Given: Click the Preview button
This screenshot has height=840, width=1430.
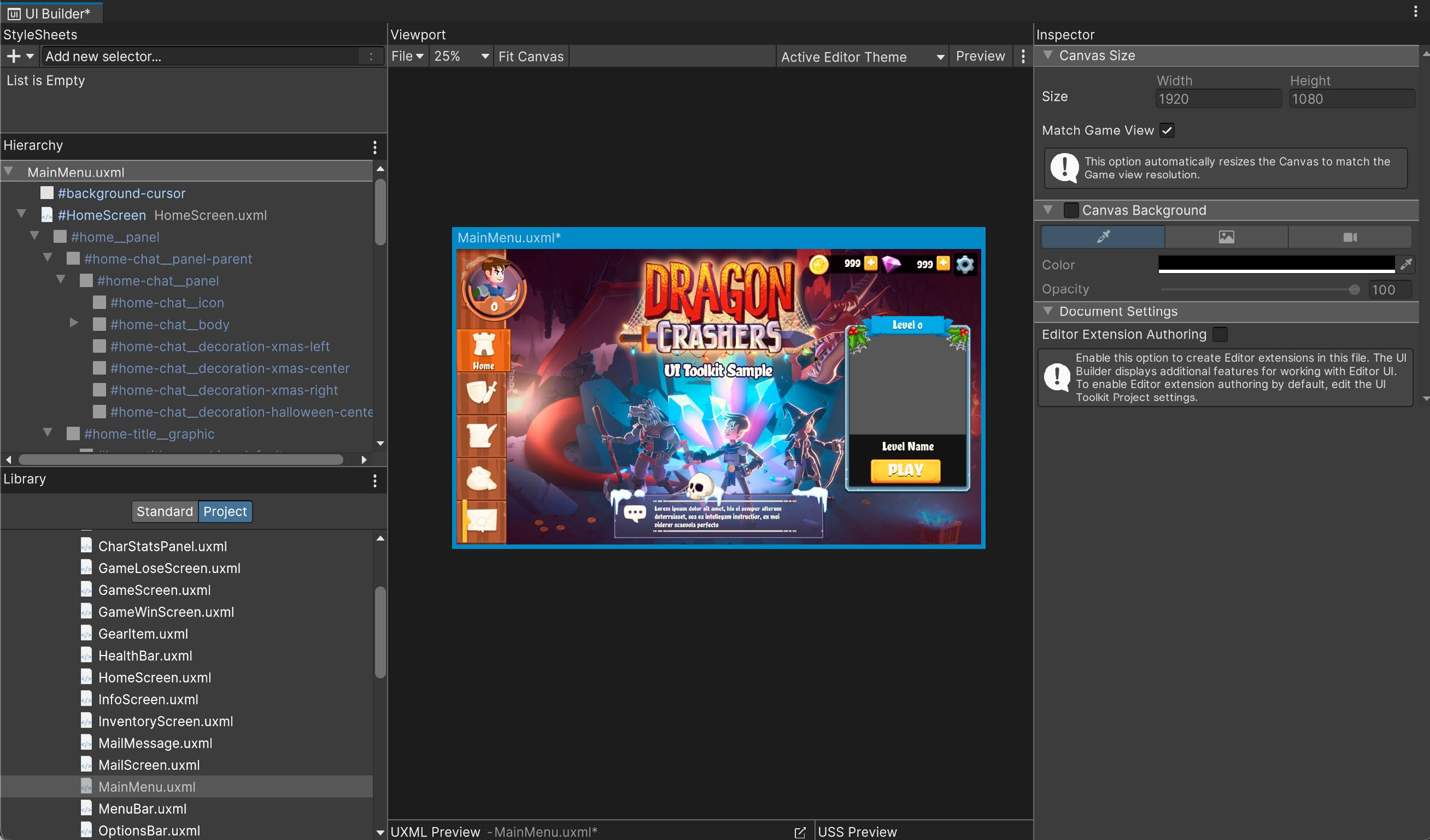Looking at the screenshot, I should [x=980, y=56].
